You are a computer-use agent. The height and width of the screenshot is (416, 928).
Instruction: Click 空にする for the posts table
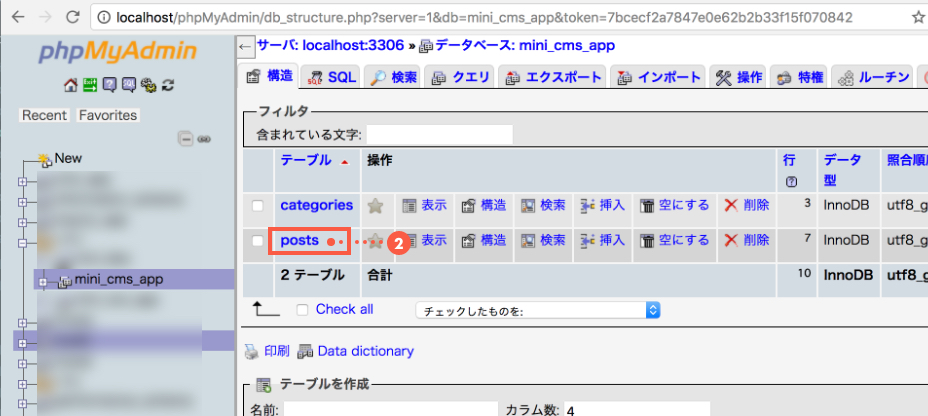(x=674, y=240)
